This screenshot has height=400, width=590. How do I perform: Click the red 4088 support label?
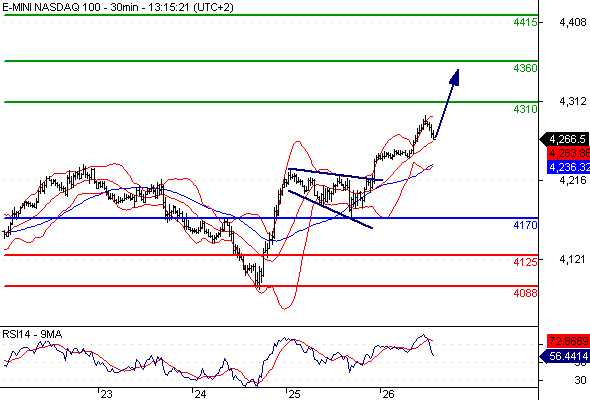[x=525, y=293]
